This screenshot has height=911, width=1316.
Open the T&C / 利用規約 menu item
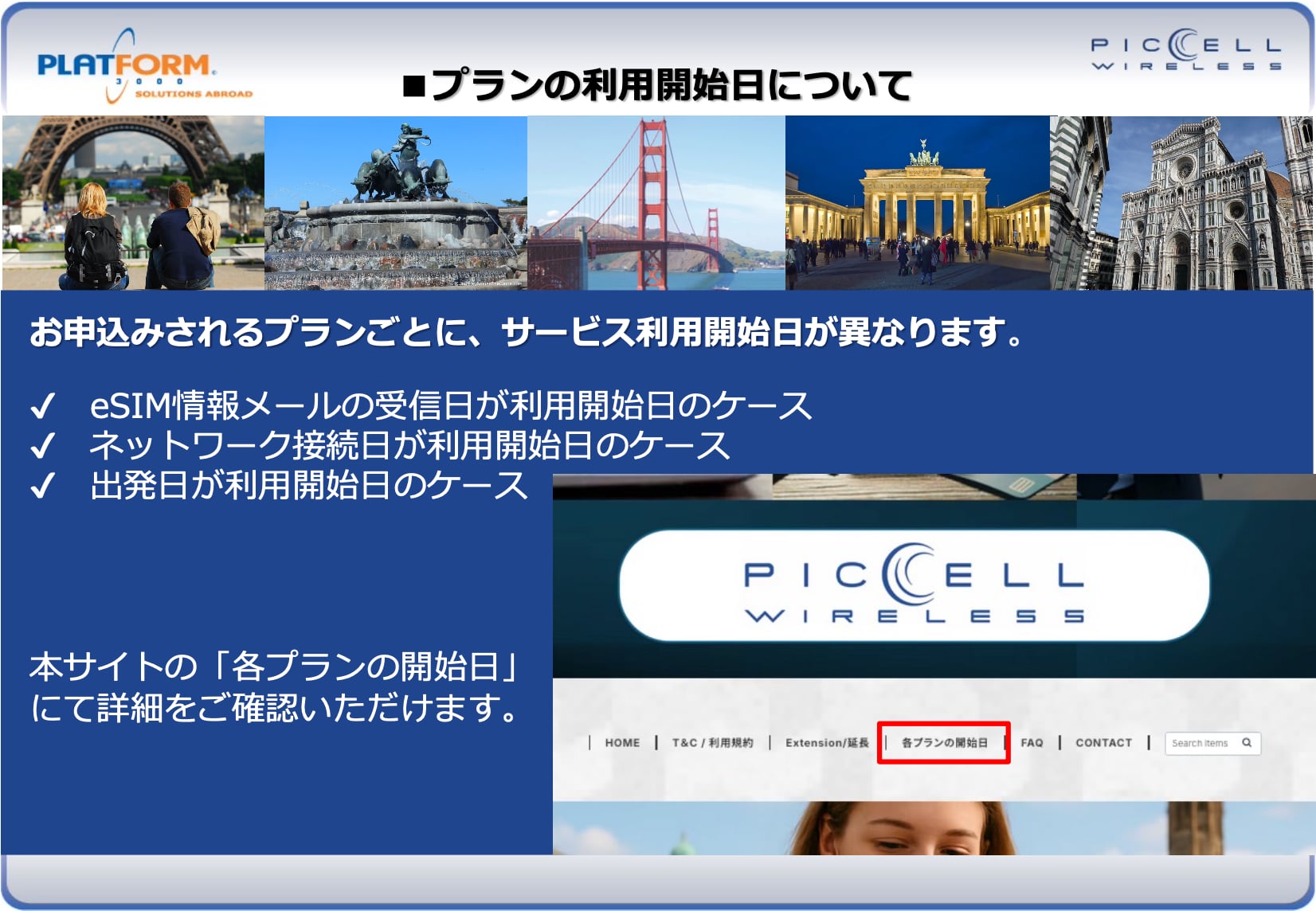click(x=712, y=743)
